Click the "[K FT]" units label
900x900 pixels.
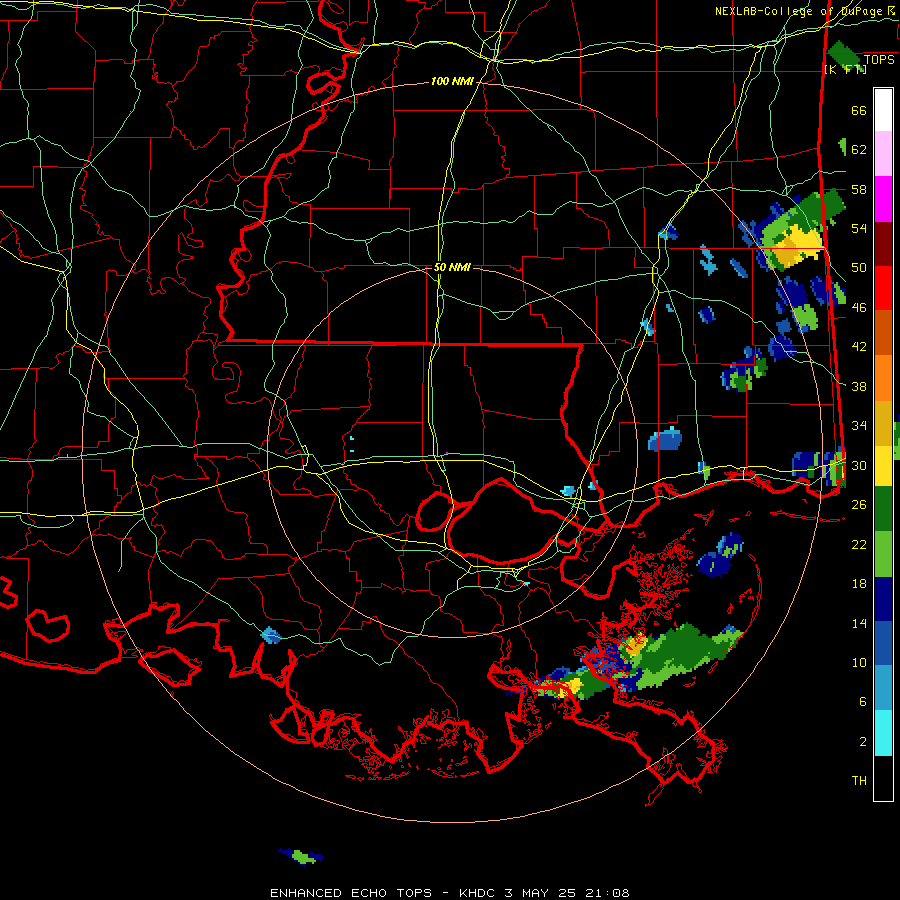pos(845,69)
